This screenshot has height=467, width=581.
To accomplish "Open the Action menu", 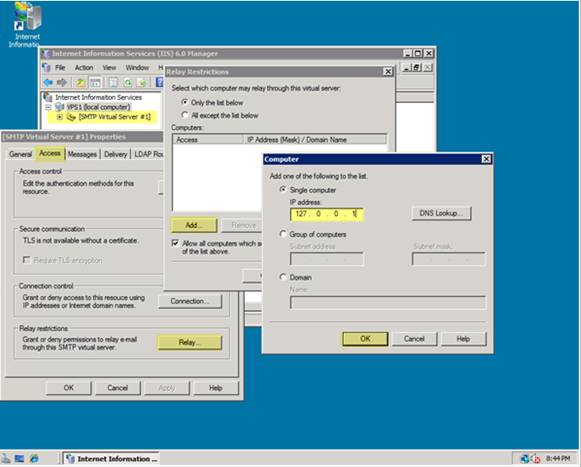I will tap(84, 67).
